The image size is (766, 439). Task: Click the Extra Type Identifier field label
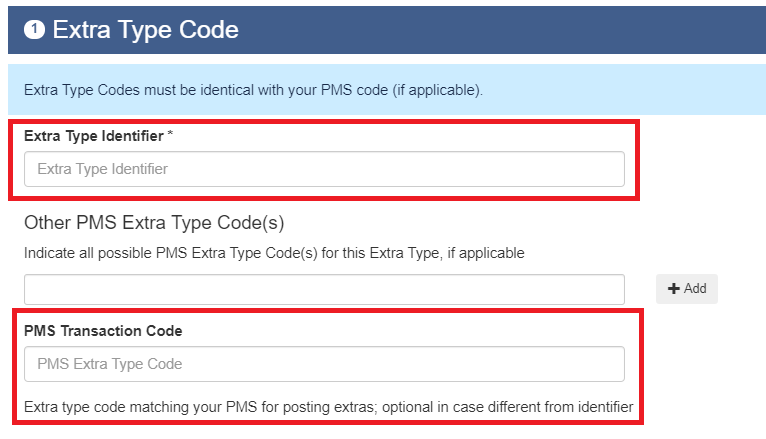[94, 136]
